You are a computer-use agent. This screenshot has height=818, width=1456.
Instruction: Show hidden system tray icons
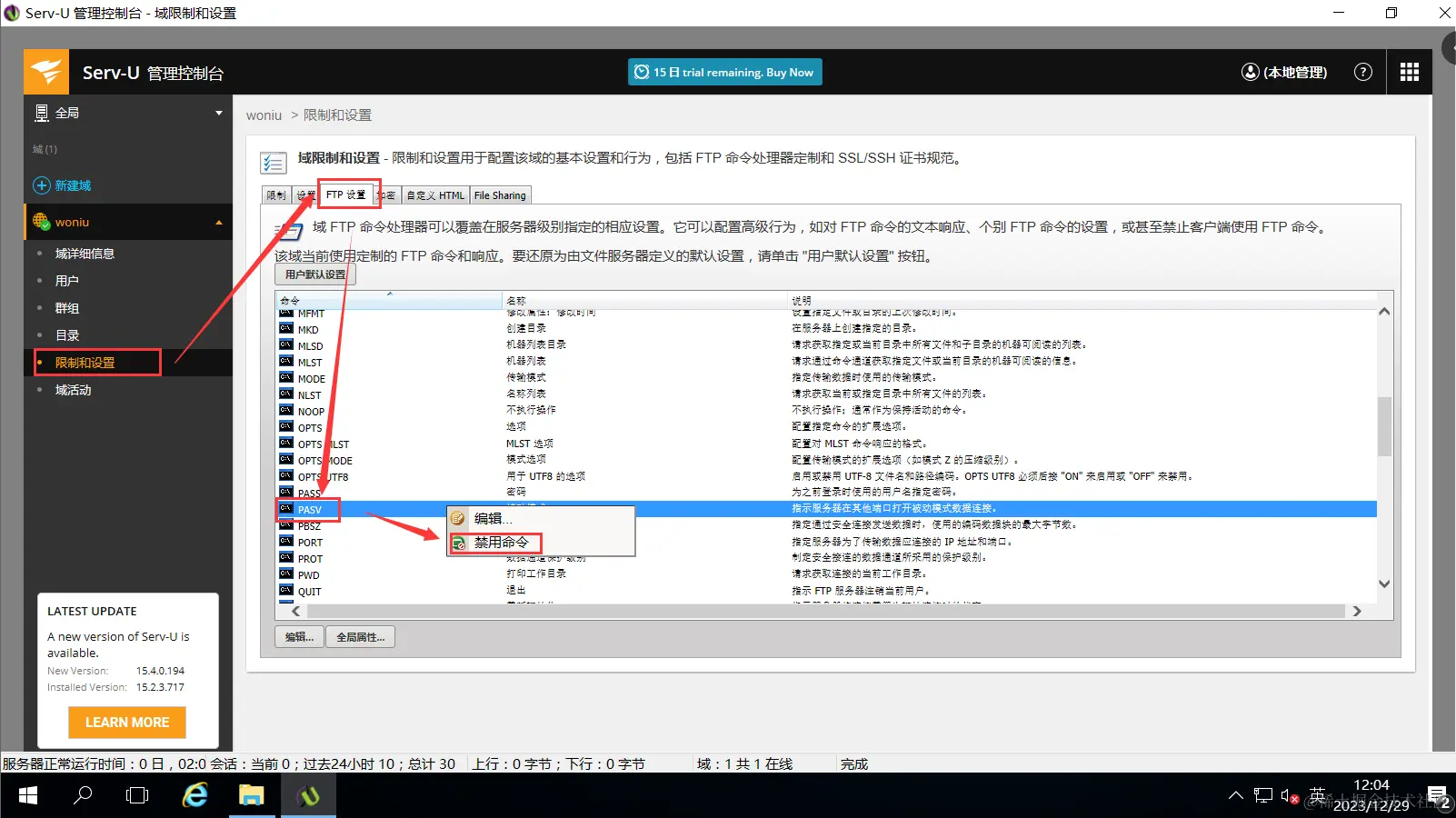(1235, 796)
